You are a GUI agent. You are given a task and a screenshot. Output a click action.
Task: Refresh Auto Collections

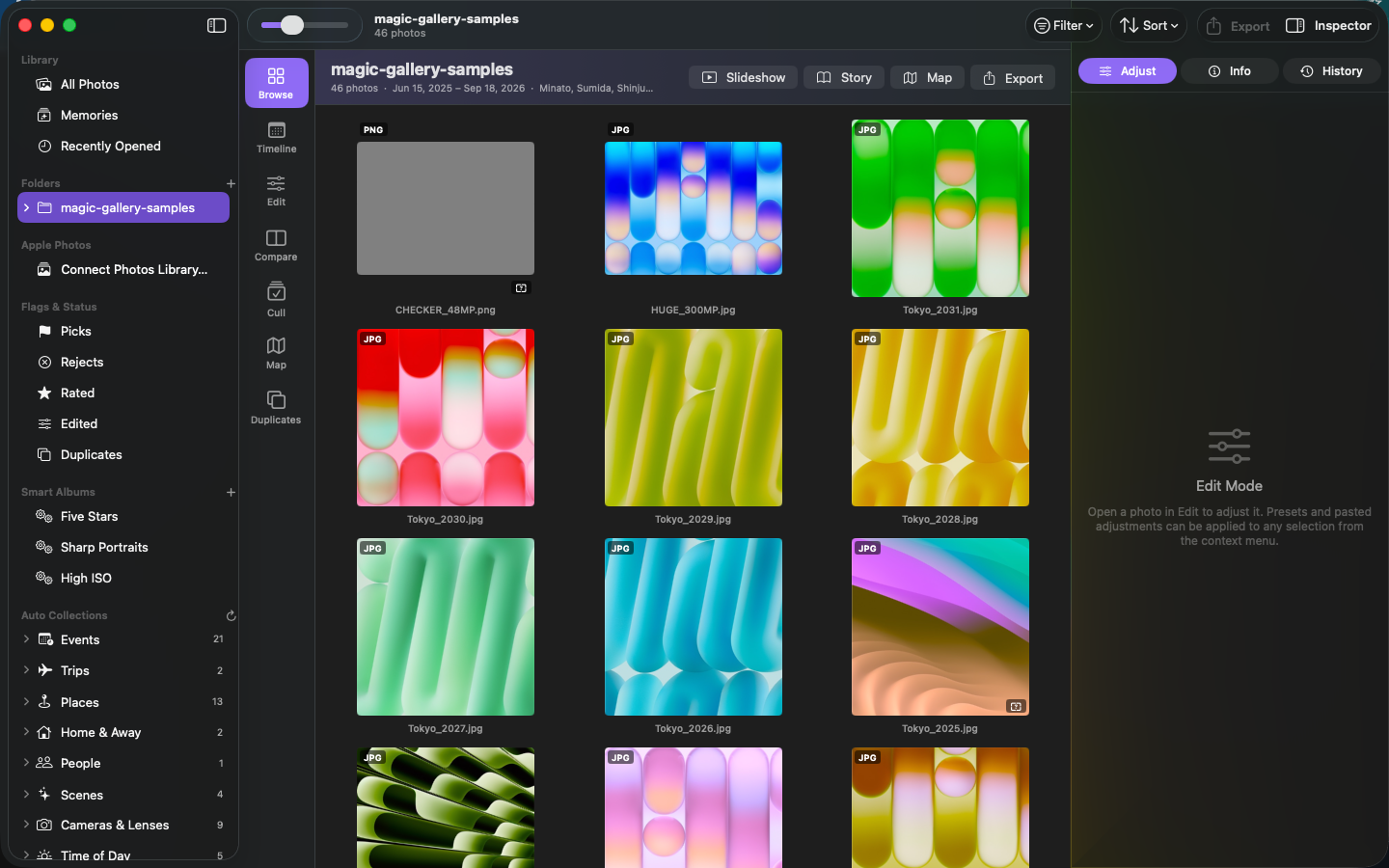click(231, 615)
